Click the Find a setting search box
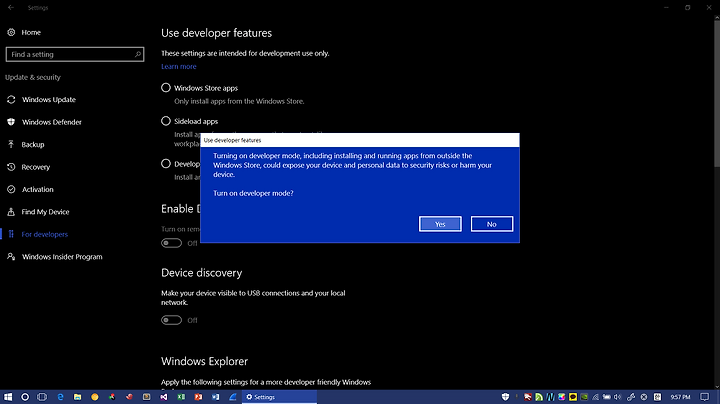Screen dimensions: 720x404 pyautogui.click(x=75, y=54)
